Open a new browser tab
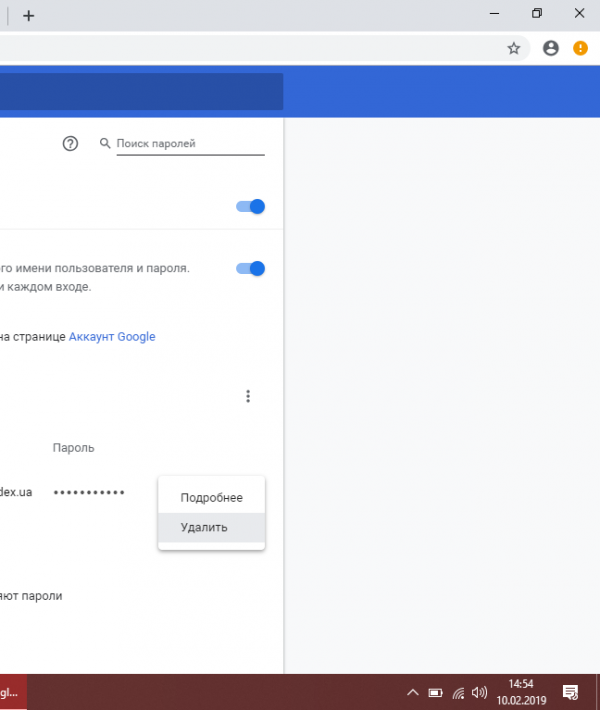 (x=28, y=16)
